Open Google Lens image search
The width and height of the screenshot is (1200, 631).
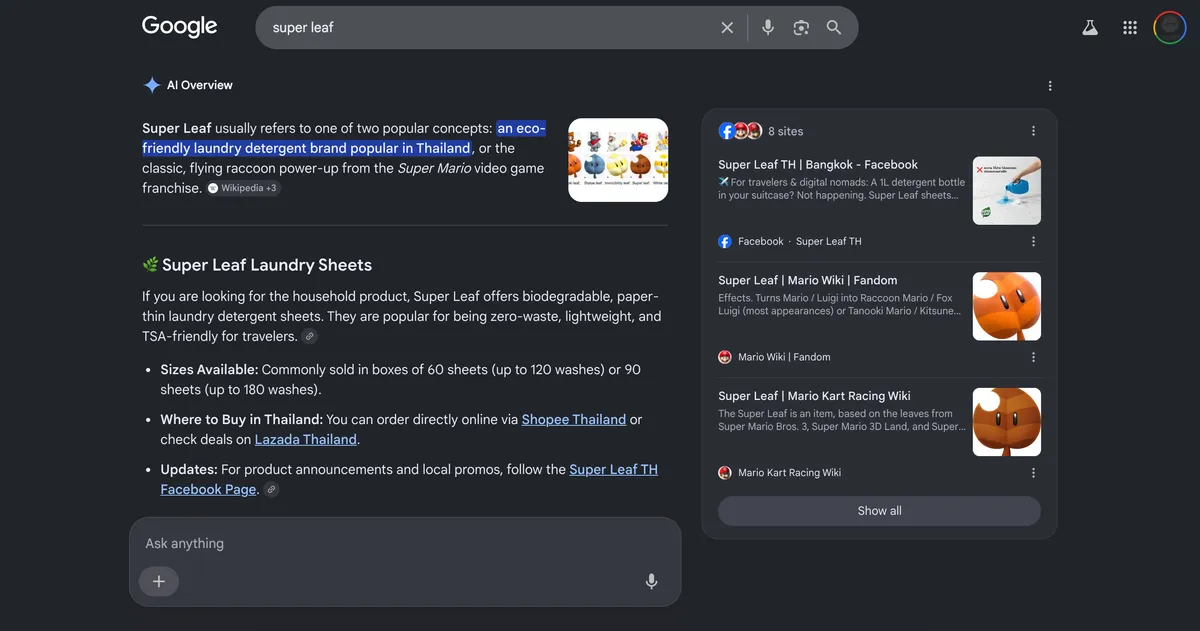(x=801, y=28)
